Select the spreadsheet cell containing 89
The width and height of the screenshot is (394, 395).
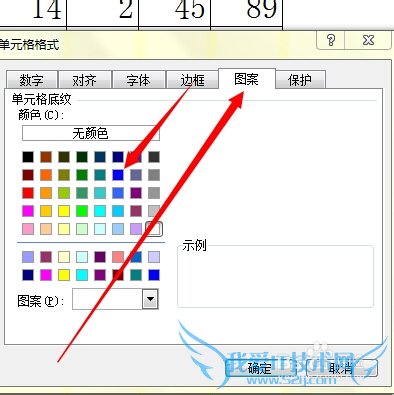247,13
